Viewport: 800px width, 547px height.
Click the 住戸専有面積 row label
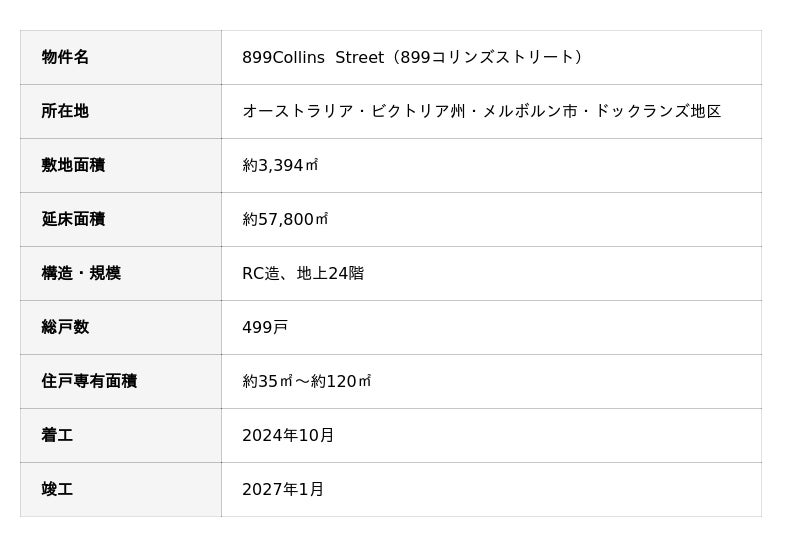[x=89, y=381]
